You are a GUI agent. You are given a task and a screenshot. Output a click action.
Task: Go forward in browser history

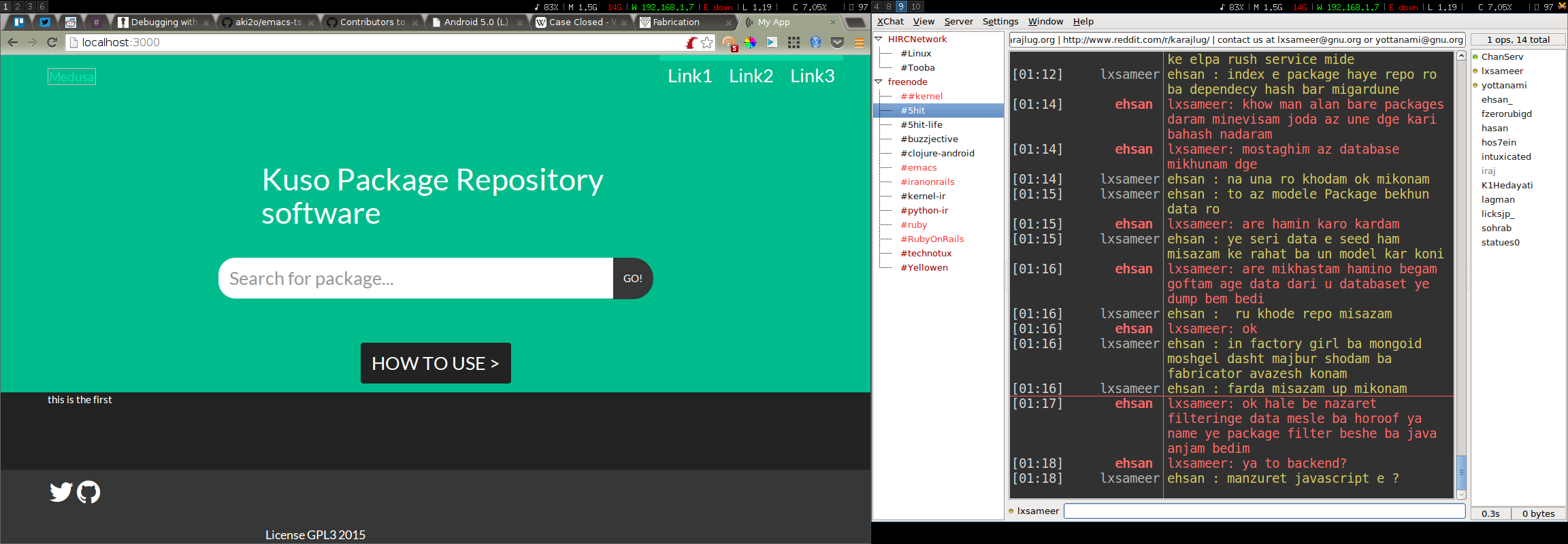click(x=32, y=42)
